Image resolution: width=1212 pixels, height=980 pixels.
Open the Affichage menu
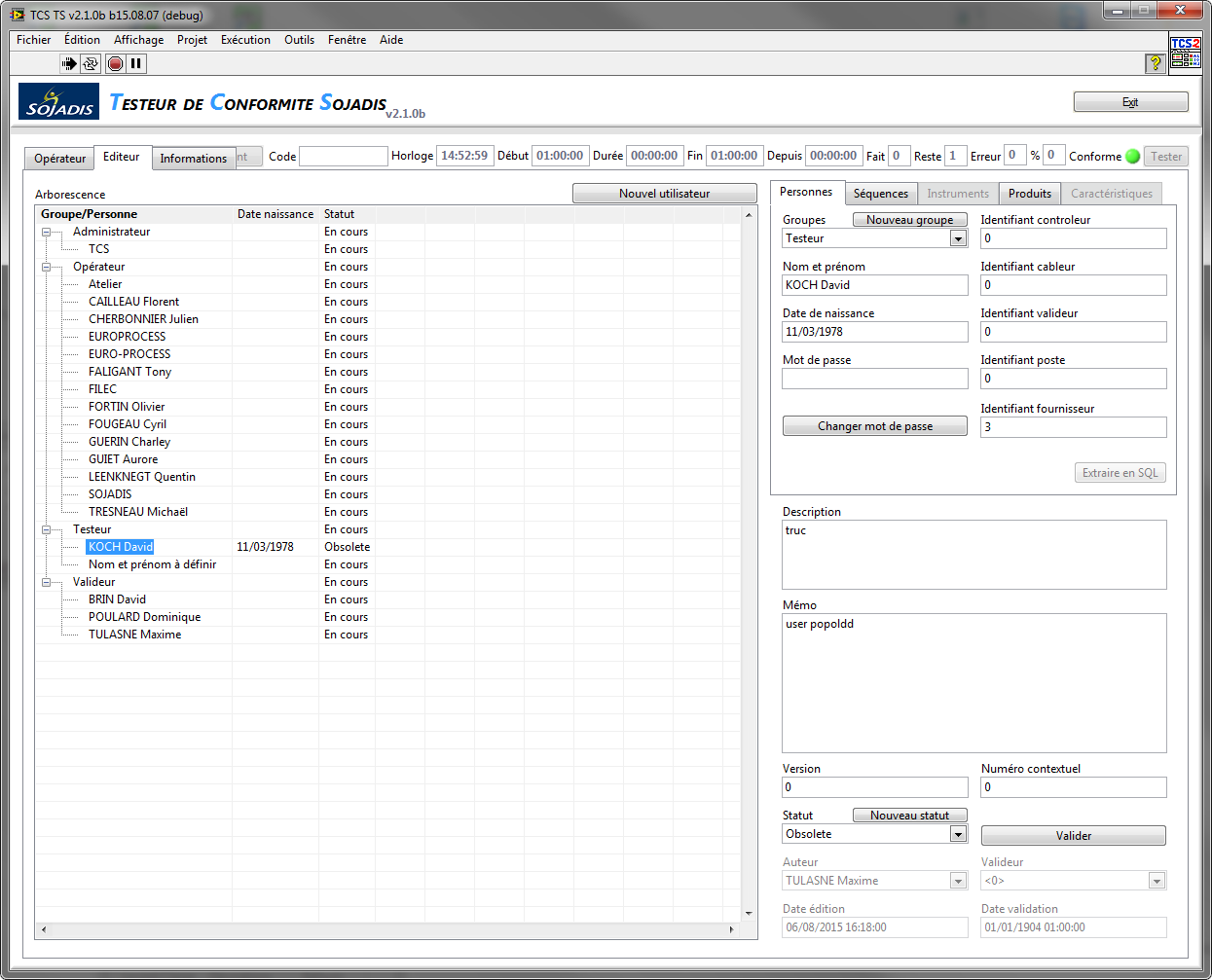[138, 40]
